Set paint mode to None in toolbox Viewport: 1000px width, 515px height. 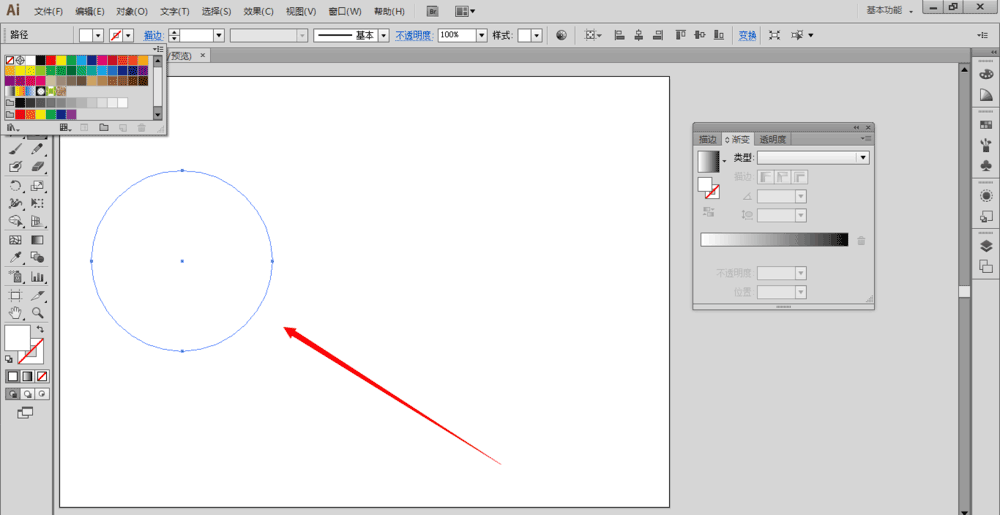[42, 376]
